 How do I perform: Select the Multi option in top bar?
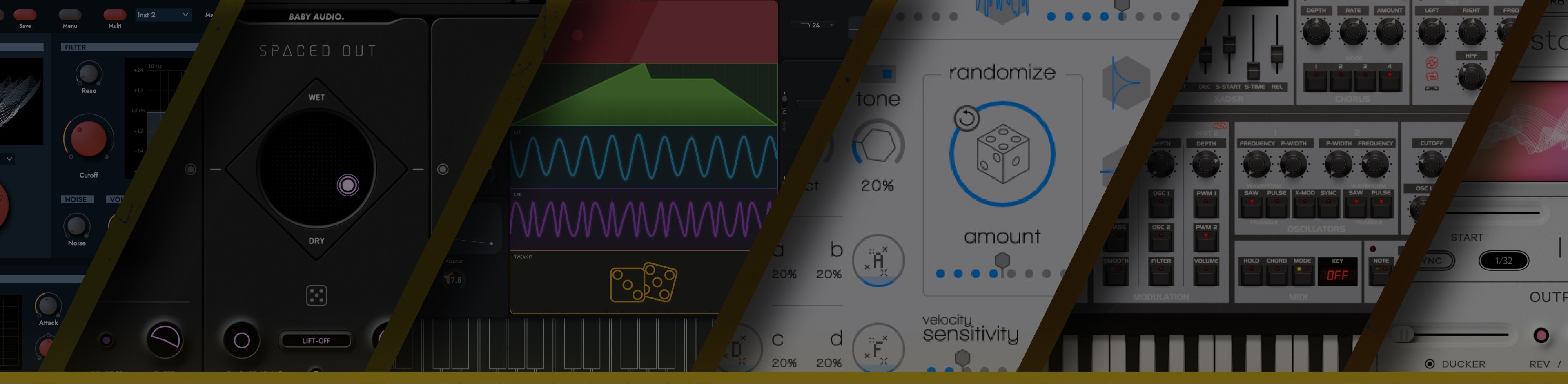114,15
